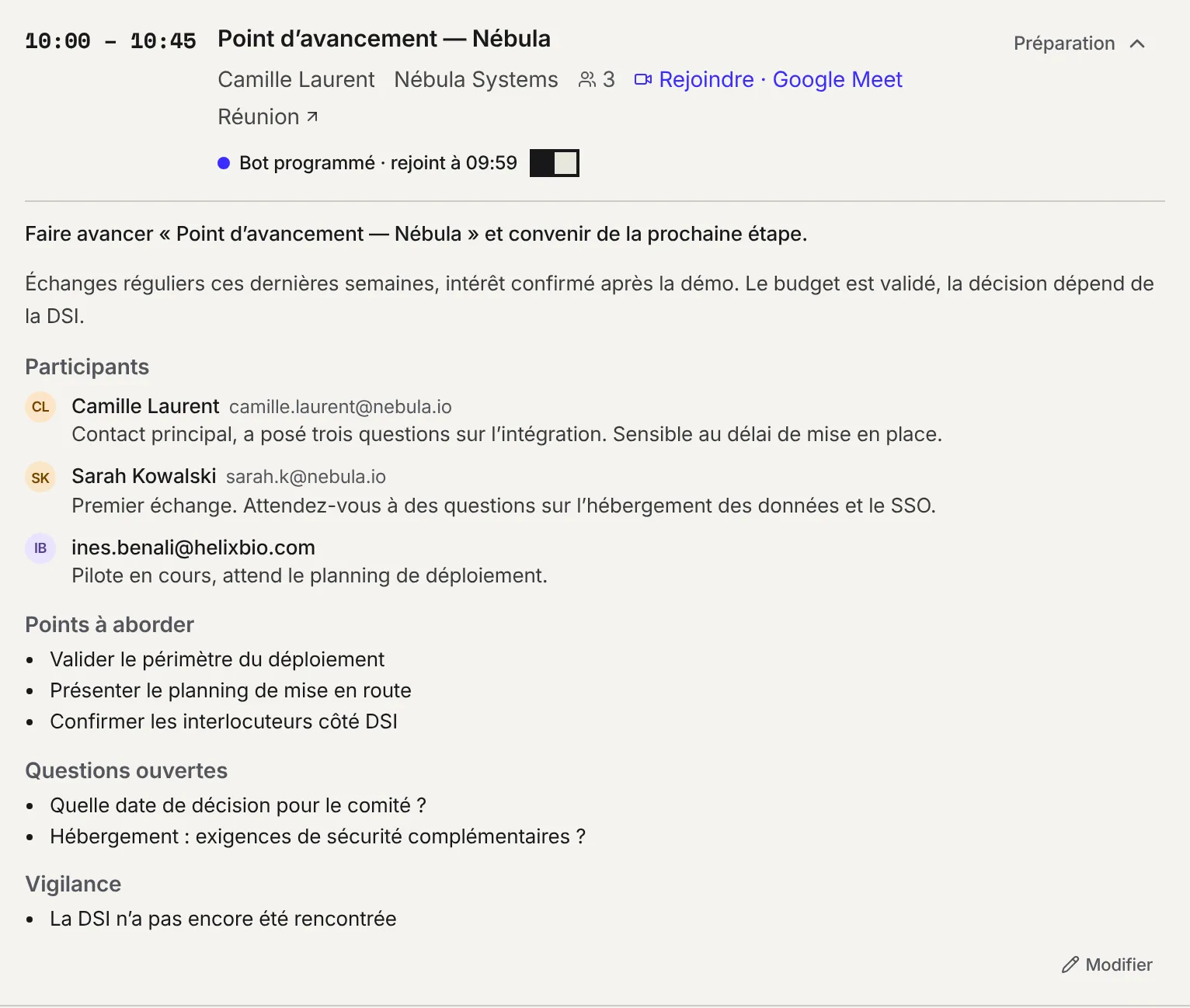
Task: Click the Bot programmé · rejoint à 09:59 text
Action: click(x=378, y=163)
